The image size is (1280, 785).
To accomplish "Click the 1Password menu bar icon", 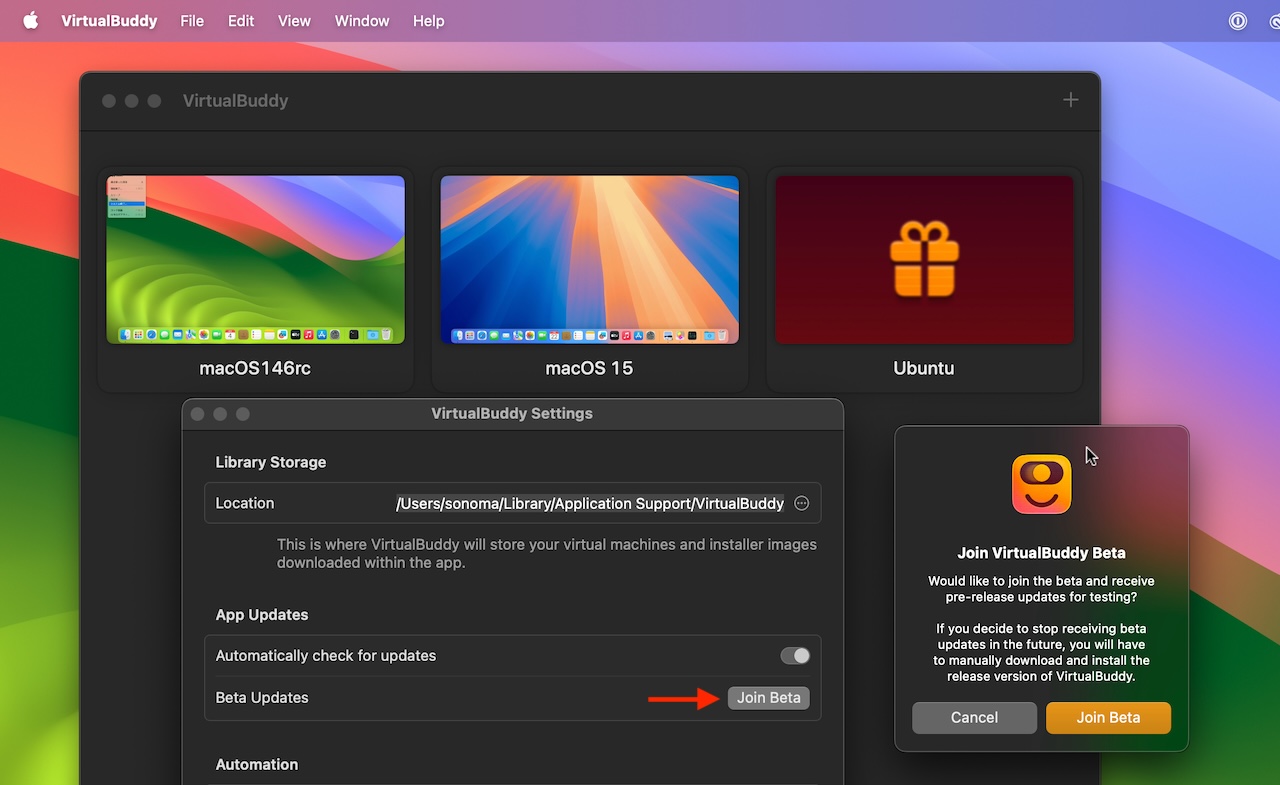I will coord(1238,21).
